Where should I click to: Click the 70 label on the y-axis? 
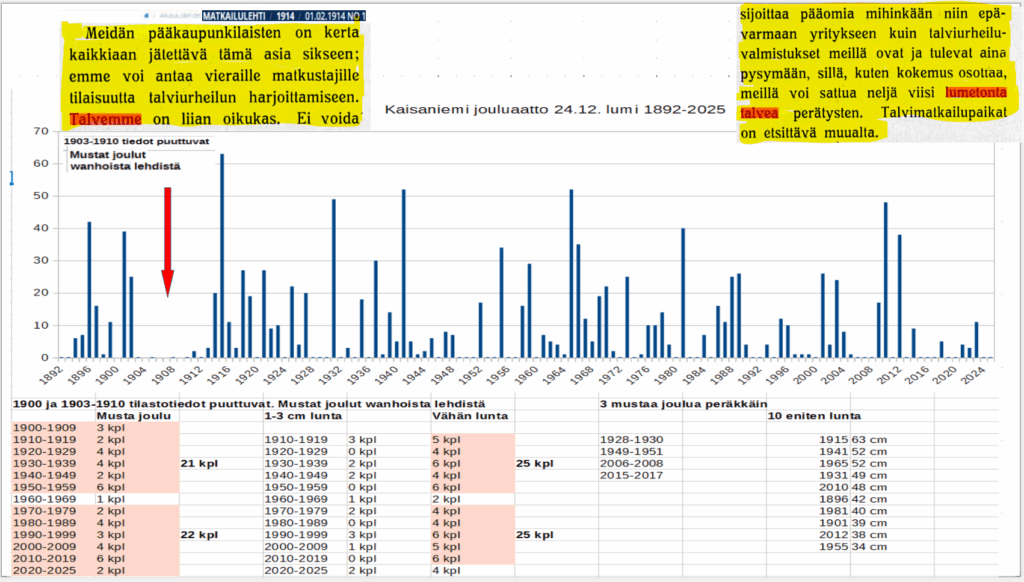pos(43,131)
